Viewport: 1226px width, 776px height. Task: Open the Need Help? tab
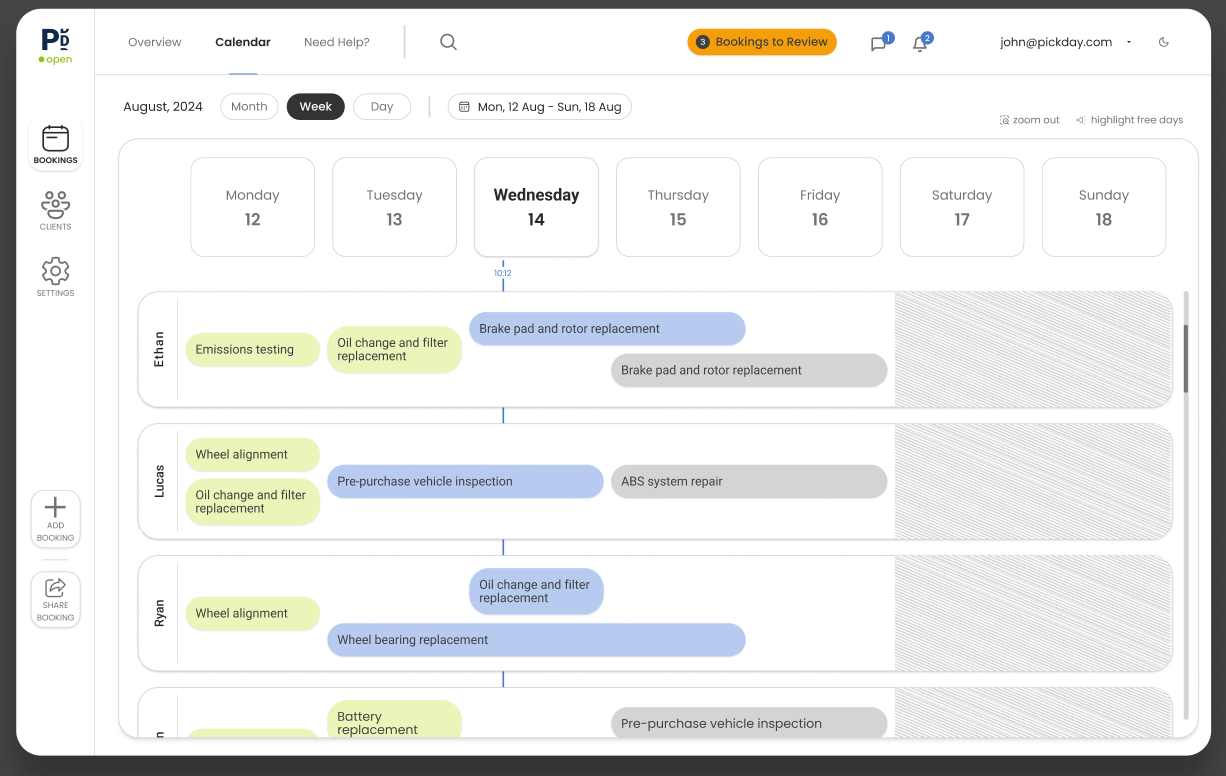(337, 42)
